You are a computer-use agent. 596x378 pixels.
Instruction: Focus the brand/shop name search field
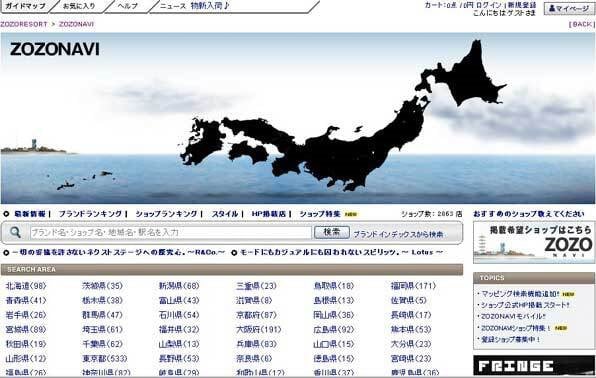pyautogui.click(x=171, y=232)
